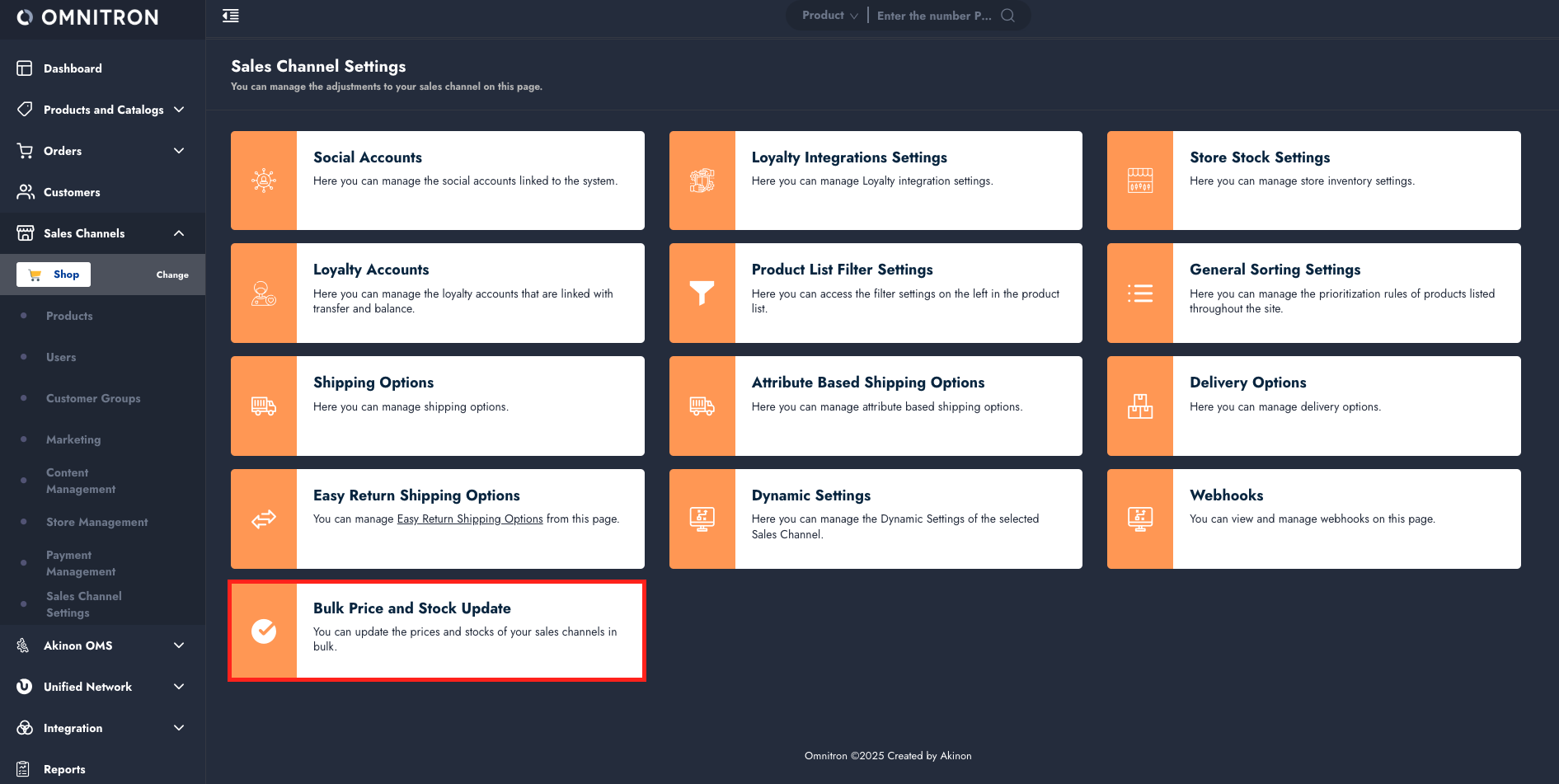
Task: Click the search magnifier icon in top bar
Action: [1007, 16]
